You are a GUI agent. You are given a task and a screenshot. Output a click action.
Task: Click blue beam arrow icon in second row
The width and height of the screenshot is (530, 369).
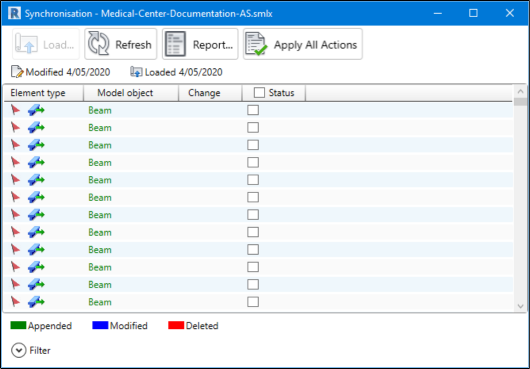click(36, 127)
